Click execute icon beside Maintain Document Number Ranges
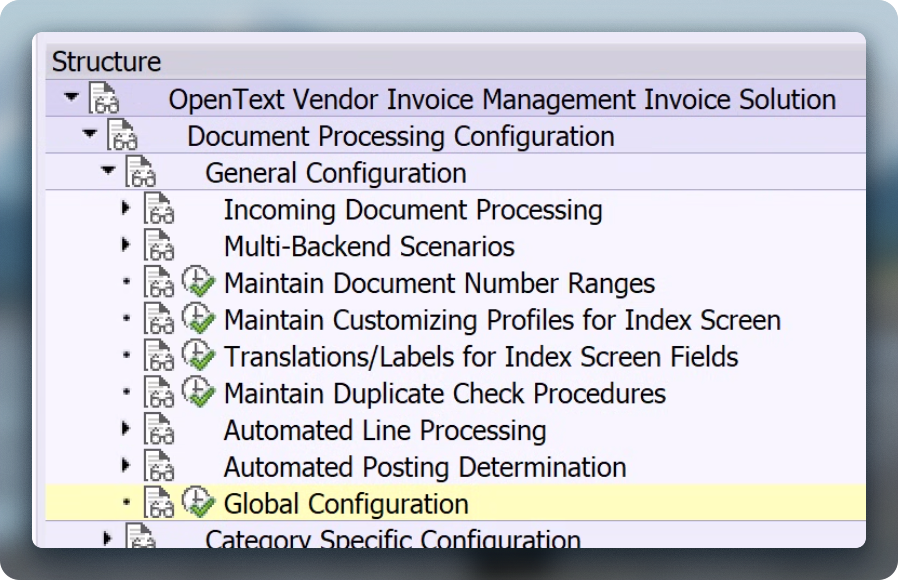The image size is (898, 580). 198,284
